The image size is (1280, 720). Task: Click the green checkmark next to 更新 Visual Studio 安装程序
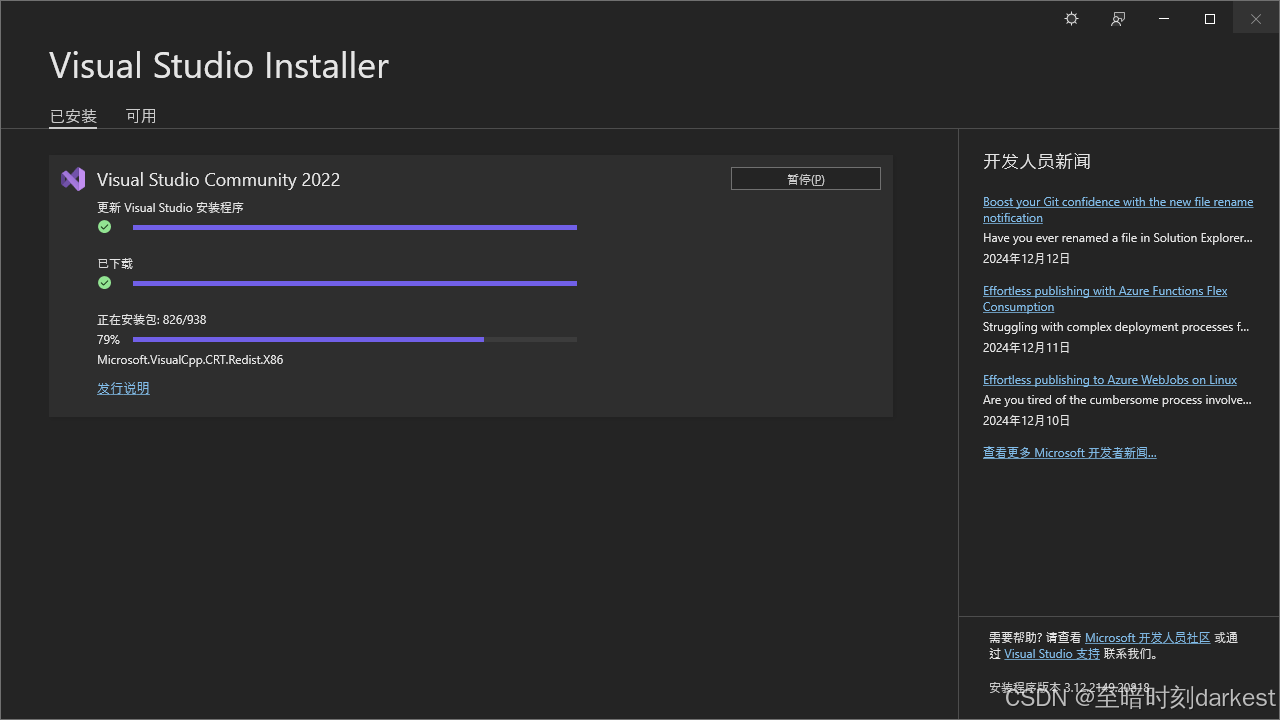coord(104,227)
